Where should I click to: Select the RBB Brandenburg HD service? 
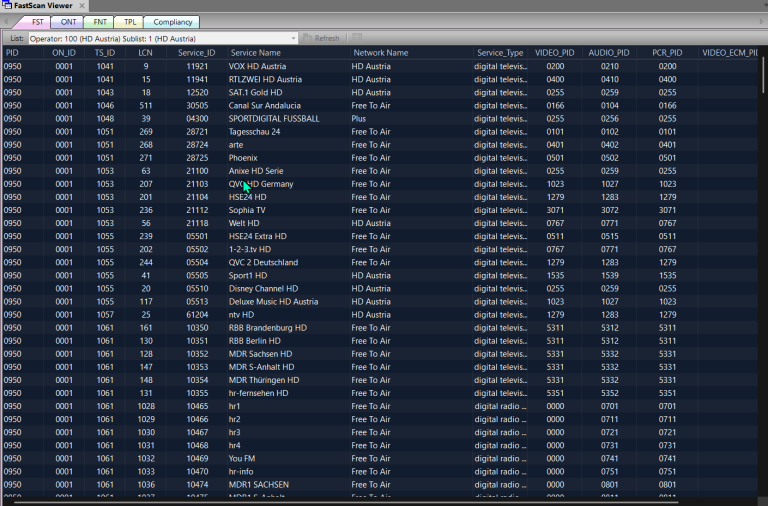click(267, 328)
